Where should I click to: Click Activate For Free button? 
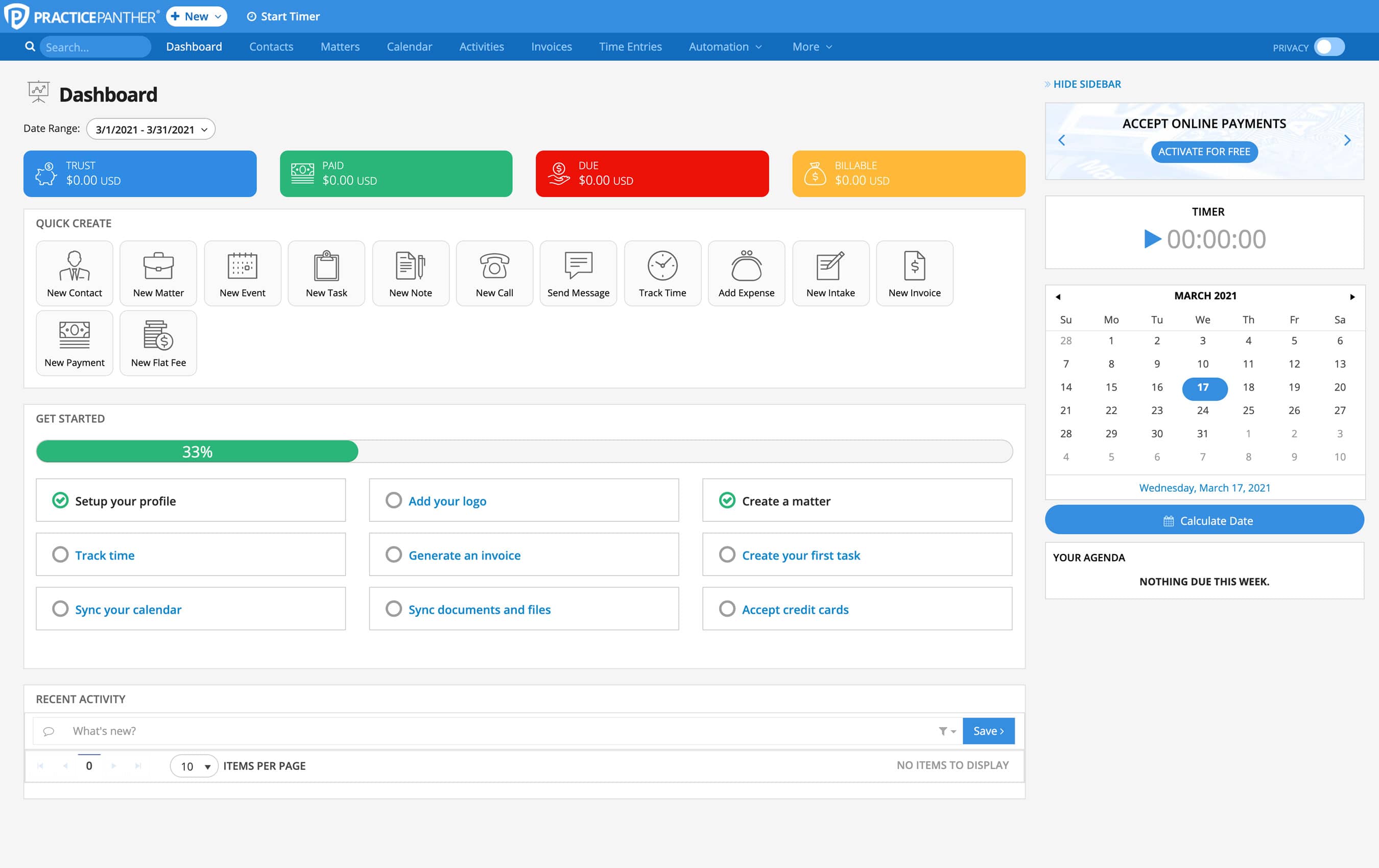1204,152
